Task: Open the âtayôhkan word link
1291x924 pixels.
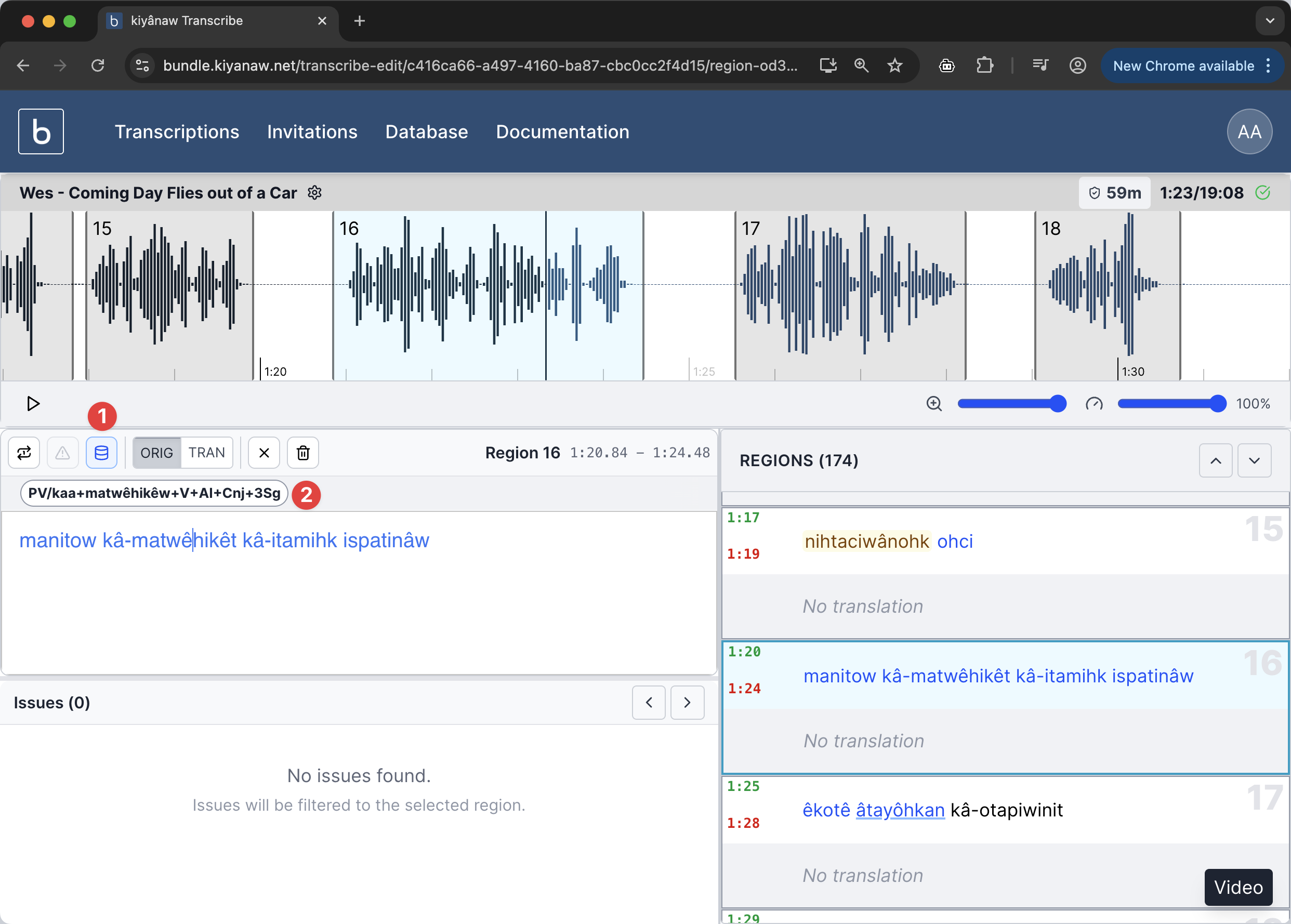Action: click(x=900, y=810)
